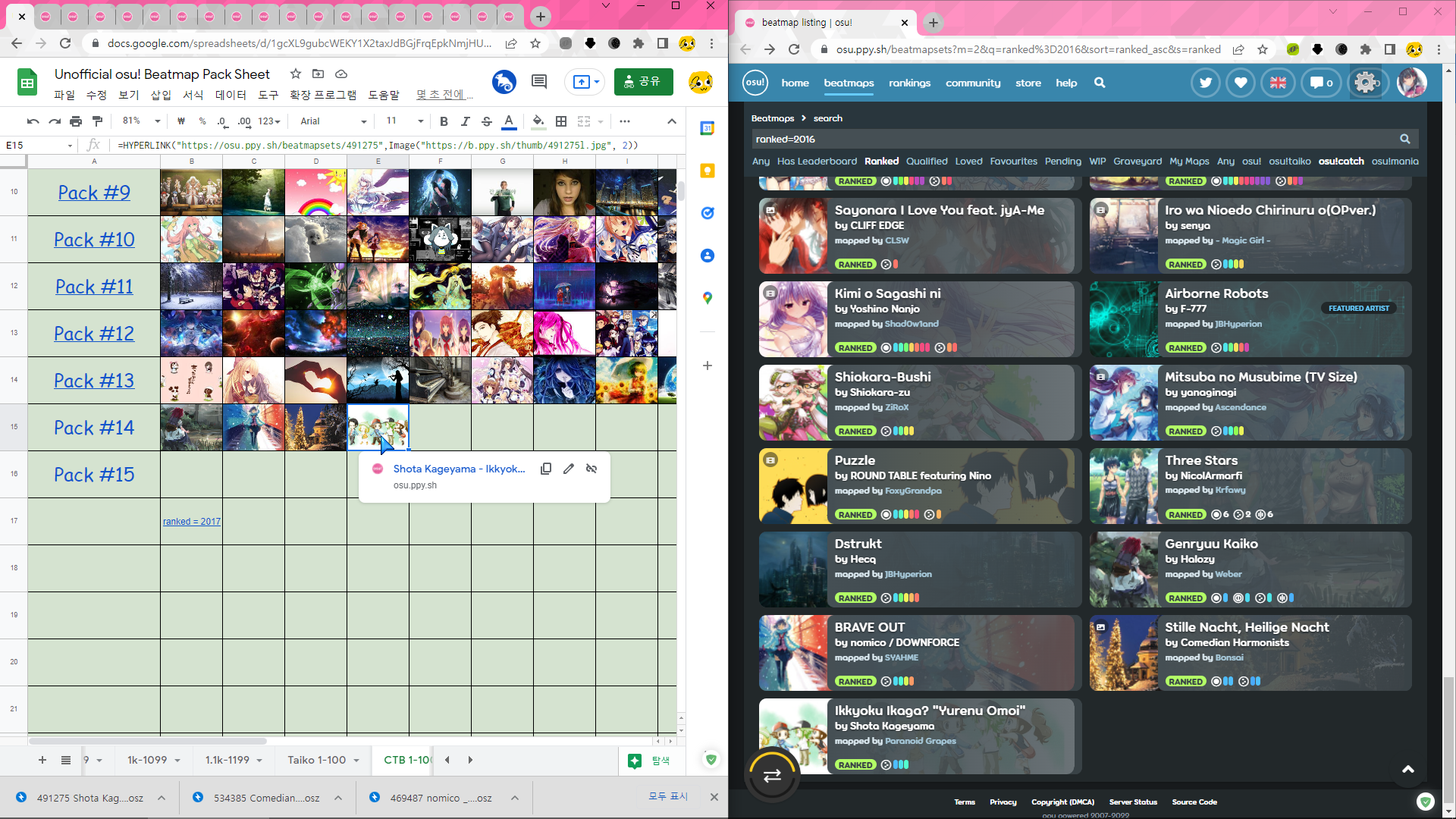
Task: Remove link icon in hyperlink popup
Action: 591,469
